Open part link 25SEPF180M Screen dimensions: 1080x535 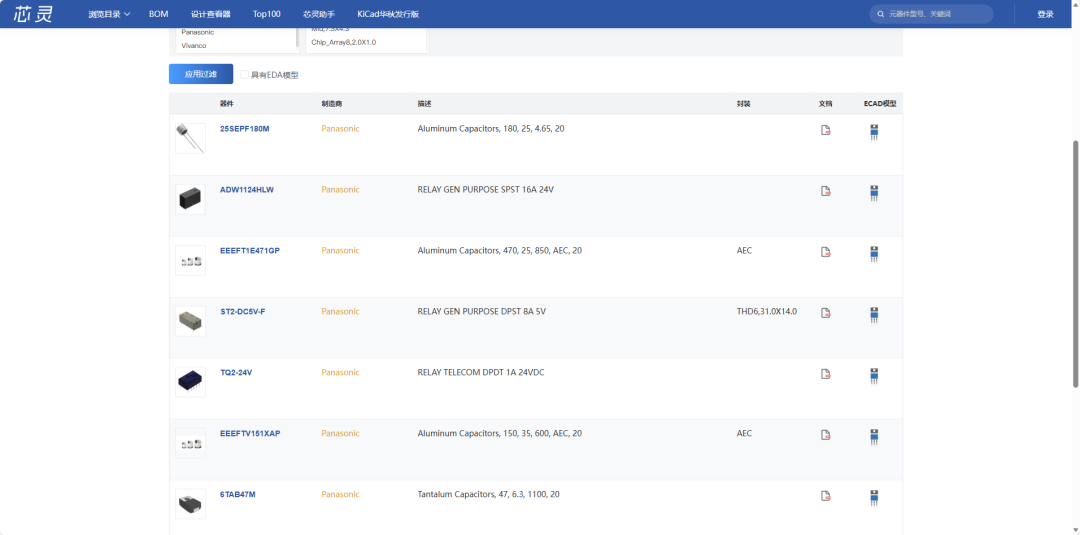[x=244, y=129]
